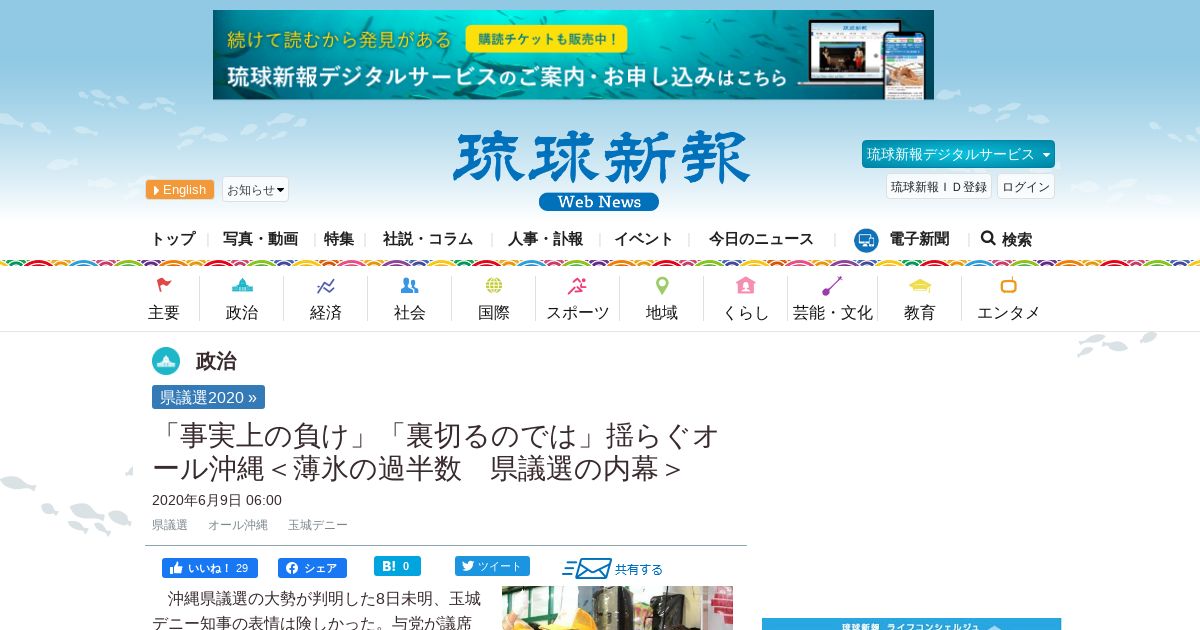Click the article date 2020年6月9日 06:00
1200x630 pixels.
(x=217, y=500)
